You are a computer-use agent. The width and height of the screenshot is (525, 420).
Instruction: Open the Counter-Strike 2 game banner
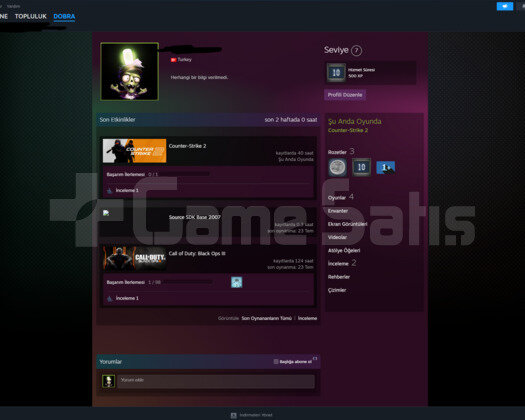click(x=134, y=151)
